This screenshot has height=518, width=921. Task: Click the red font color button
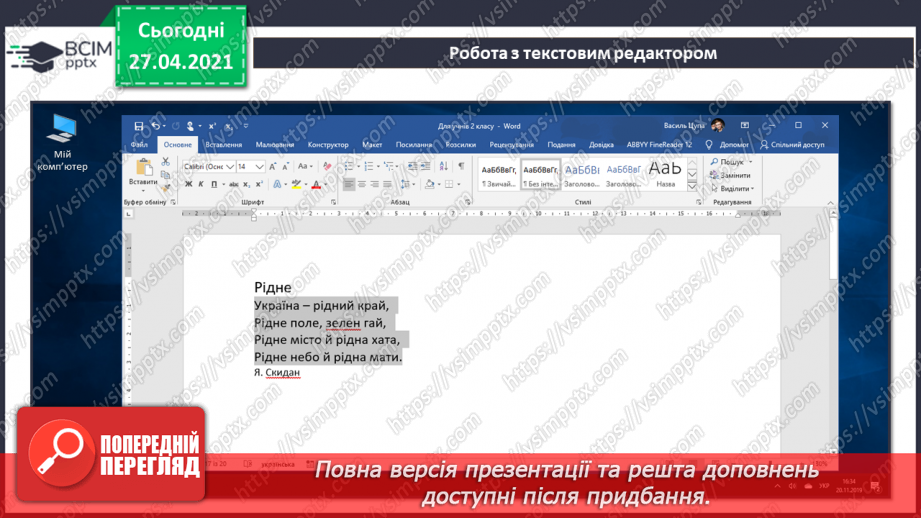pos(316,184)
